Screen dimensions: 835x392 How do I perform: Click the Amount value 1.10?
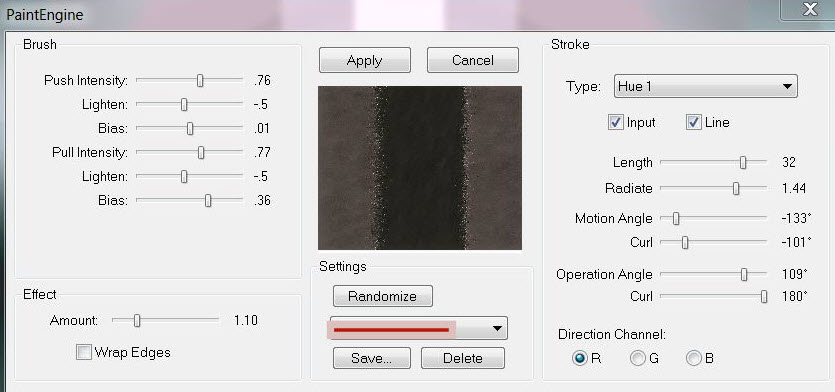pos(245,320)
